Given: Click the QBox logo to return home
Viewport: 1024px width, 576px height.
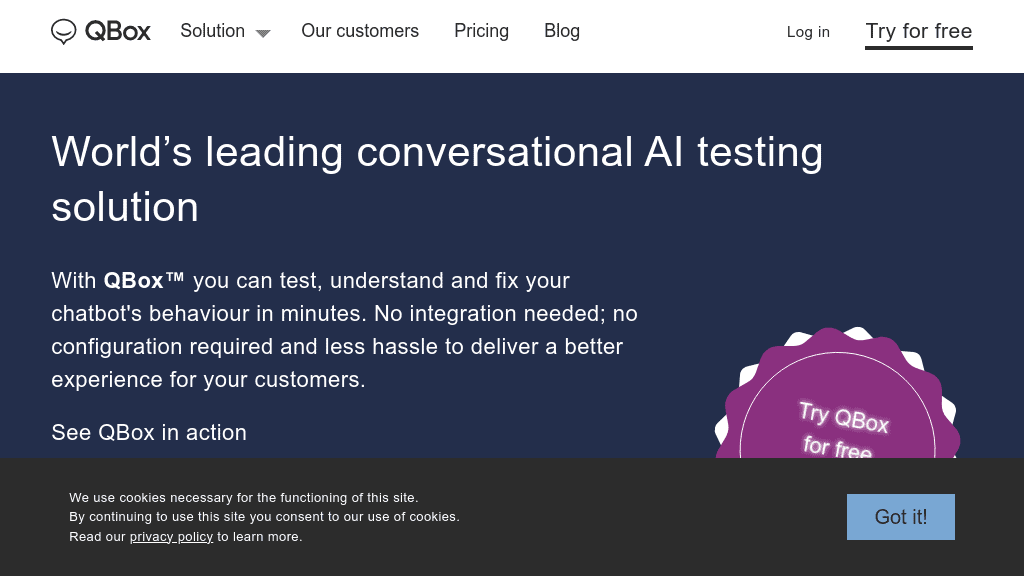Looking at the screenshot, I should click(100, 31).
